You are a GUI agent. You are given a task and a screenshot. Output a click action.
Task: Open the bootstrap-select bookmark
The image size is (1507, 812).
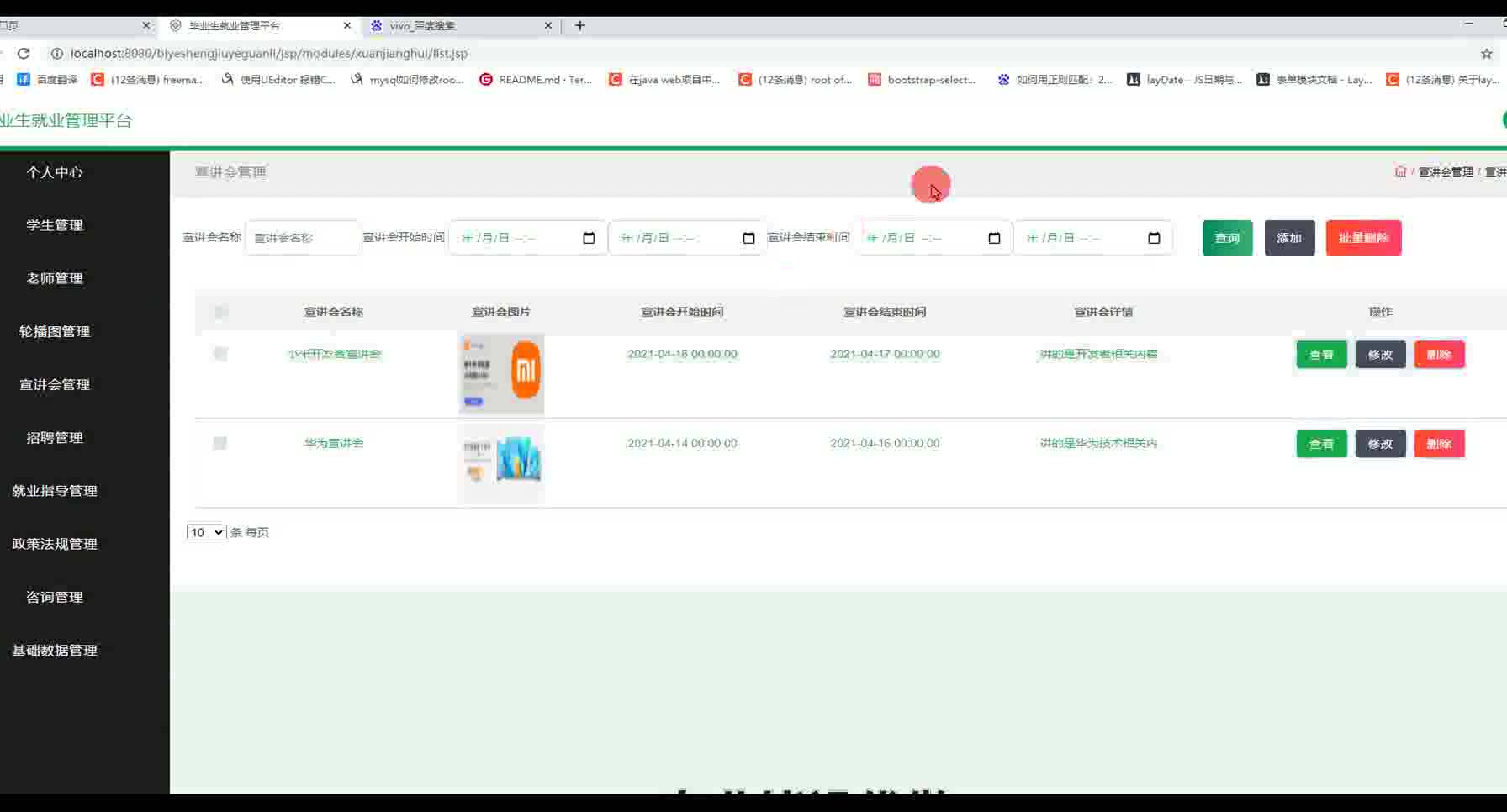(x=923, y=80)
